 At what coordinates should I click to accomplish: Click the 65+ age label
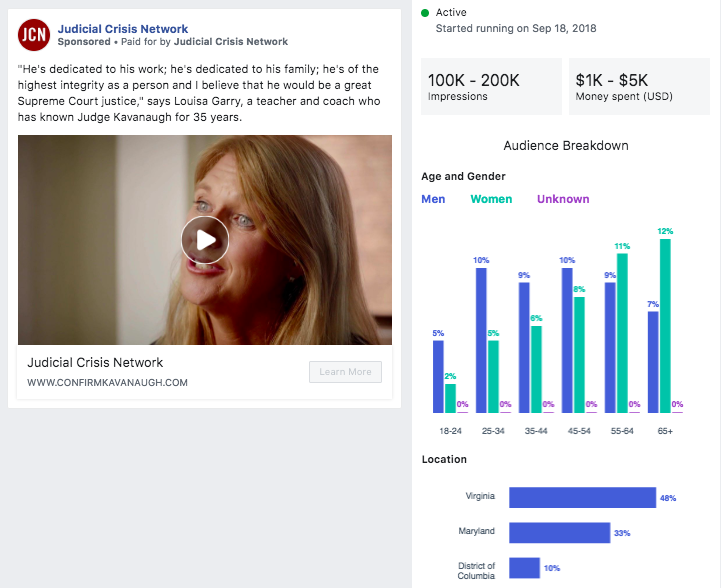point(665,431)
